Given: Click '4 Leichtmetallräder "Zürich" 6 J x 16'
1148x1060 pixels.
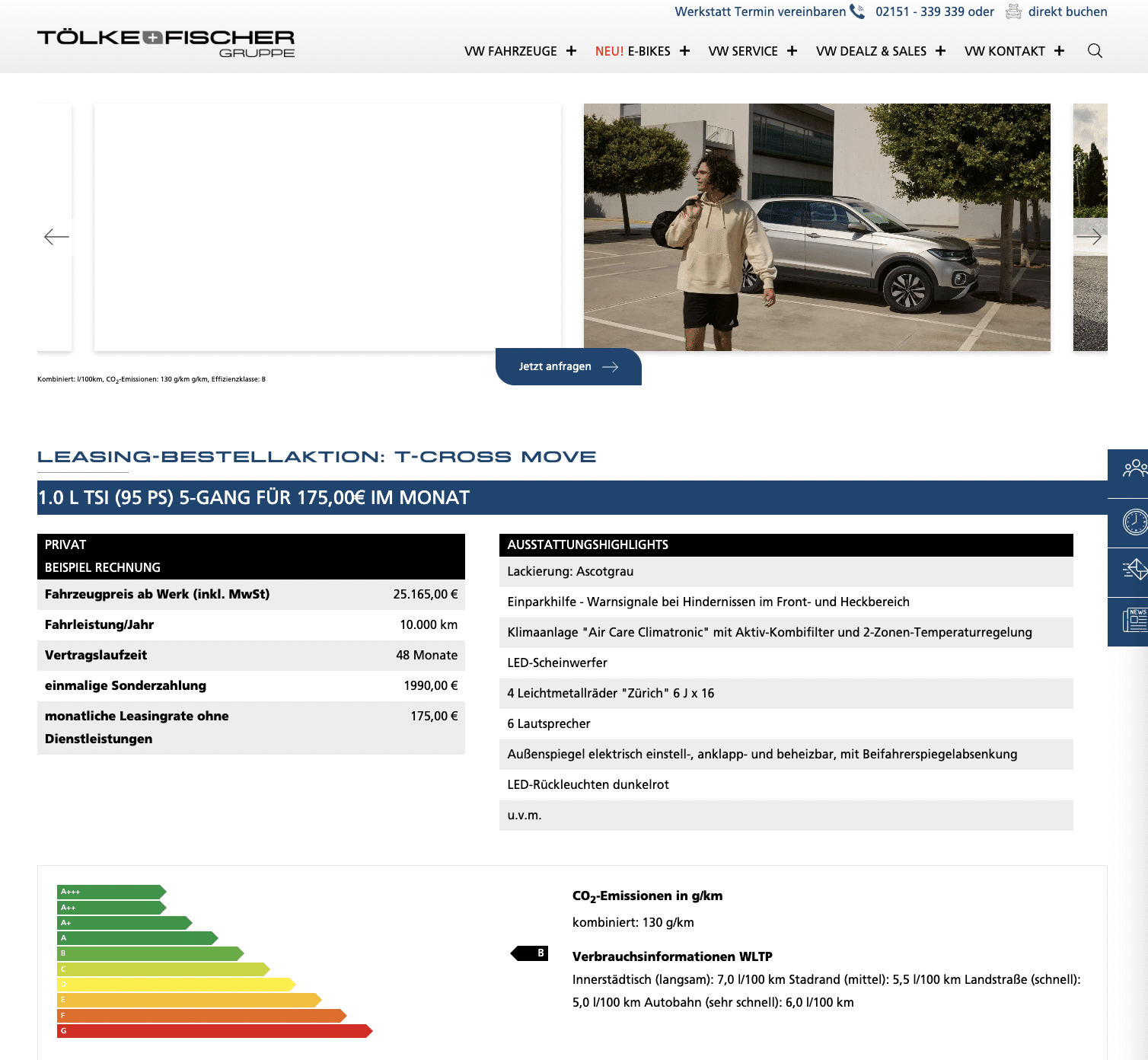Looking at the screenshot, I should click(x=786, y=694).
